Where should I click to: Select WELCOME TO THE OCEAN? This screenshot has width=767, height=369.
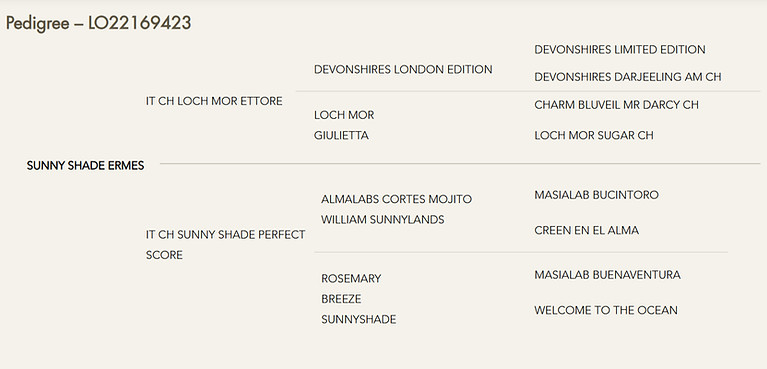pyautogui.click(x=606, y=310)
